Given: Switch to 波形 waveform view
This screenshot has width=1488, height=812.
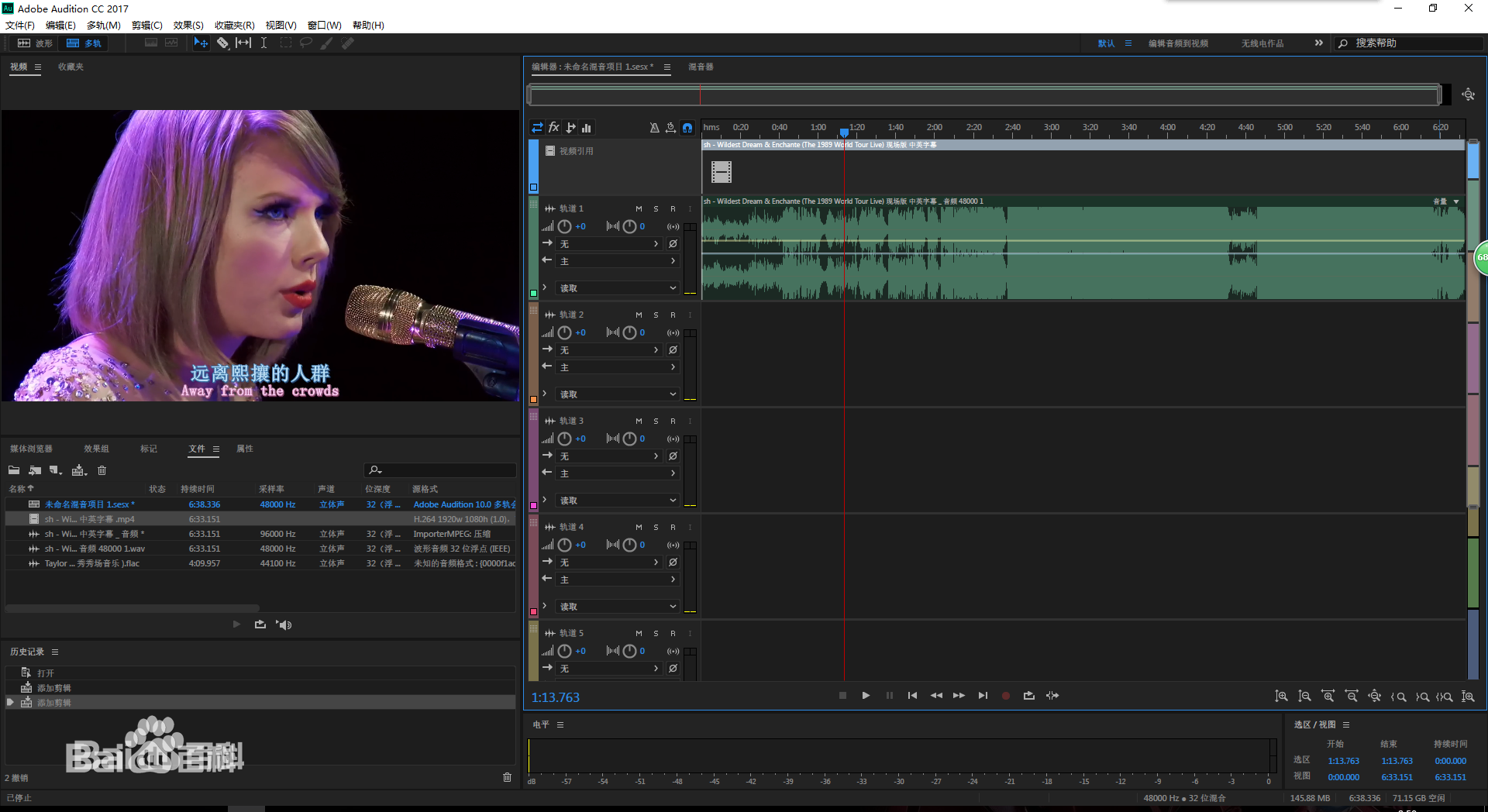Looking at the screenshot, I should click(x=36, y=43).
